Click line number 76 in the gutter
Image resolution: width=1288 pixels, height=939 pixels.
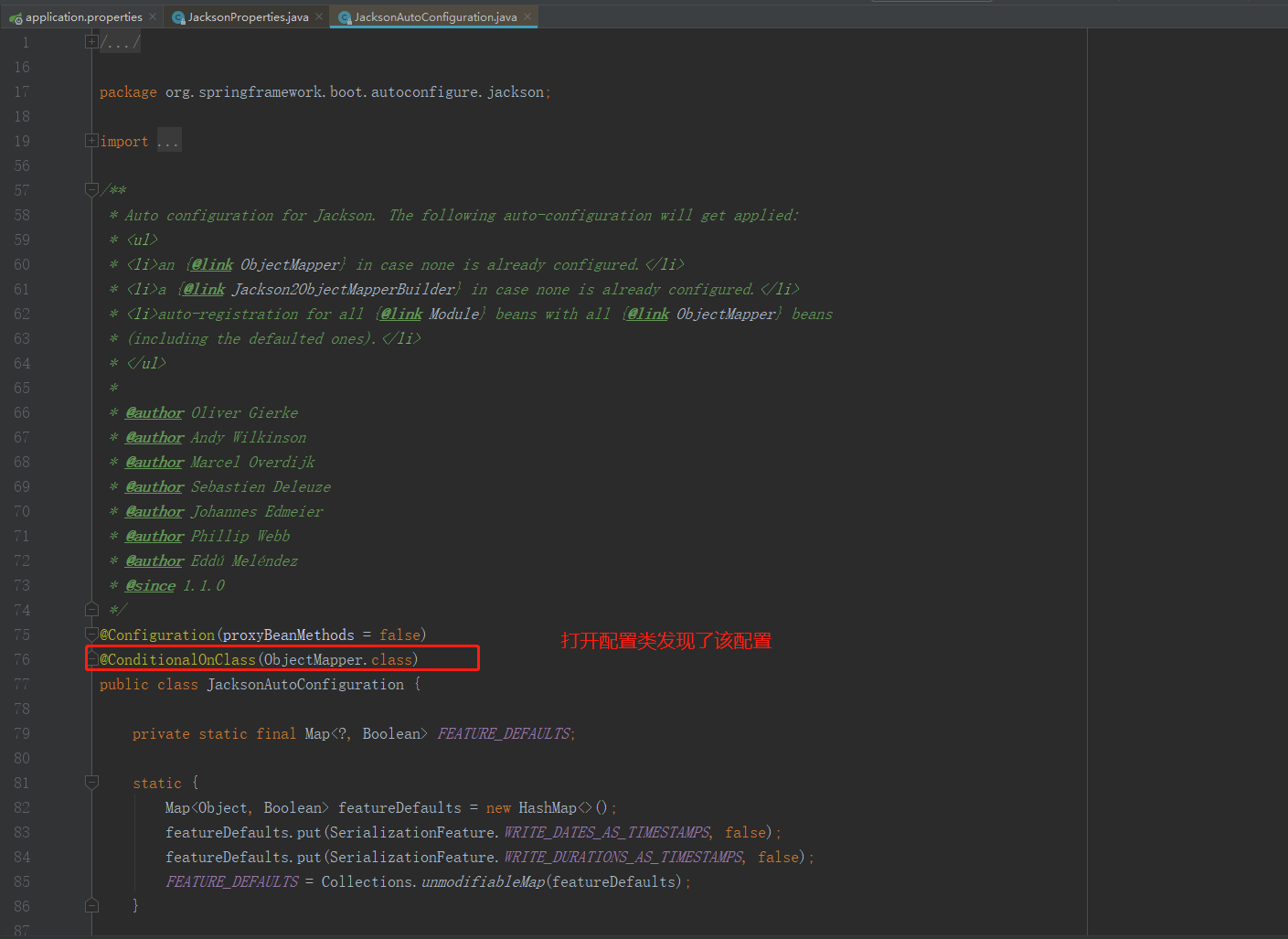click(22, 659)
